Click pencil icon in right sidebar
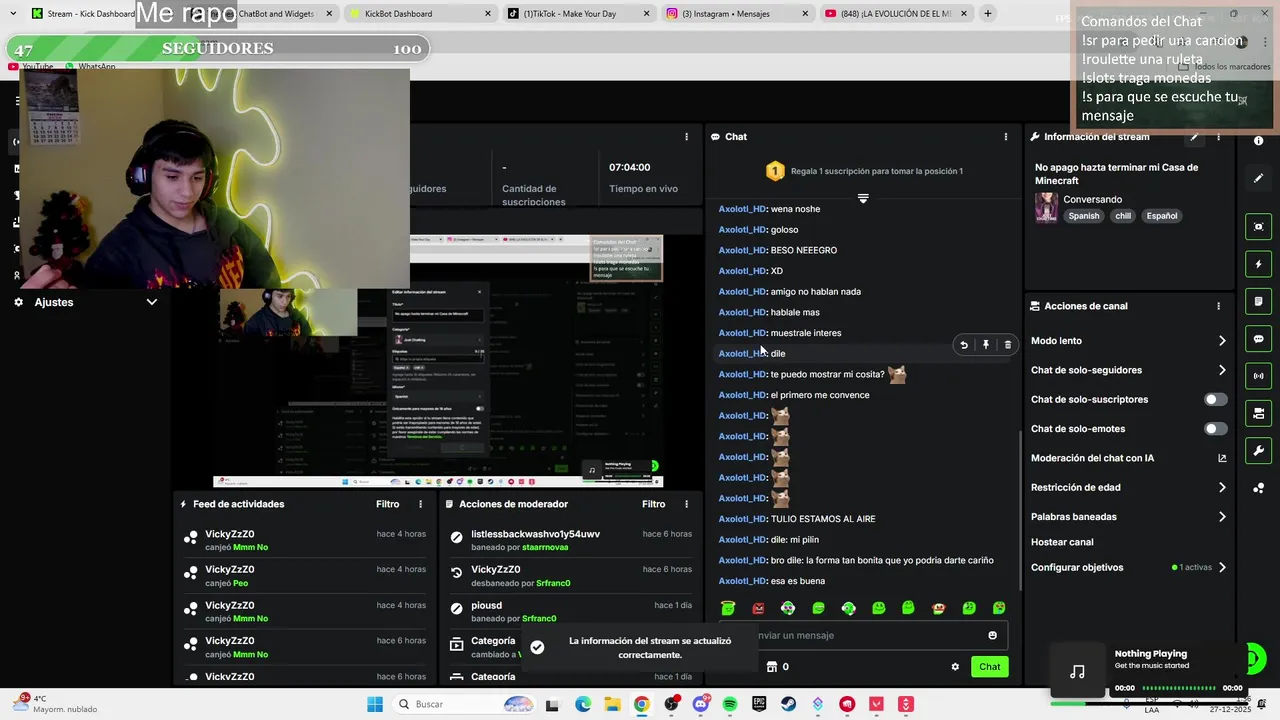The width and height of the screenshot is (1280, 720). [x=1258, y=178]
